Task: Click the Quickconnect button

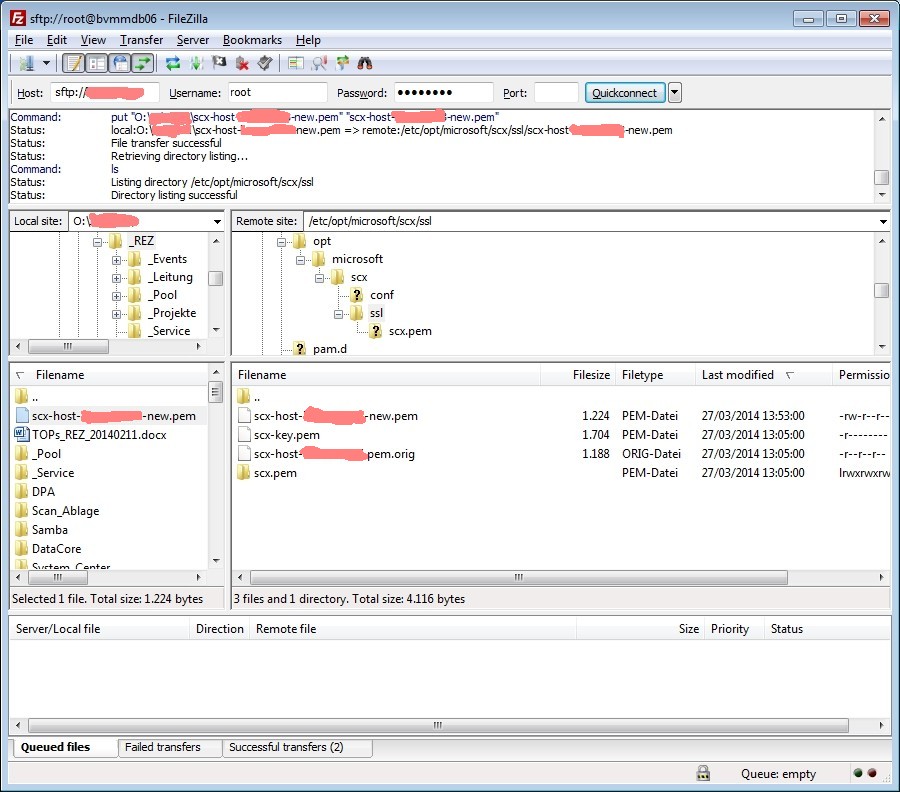Action: coord(624,93)
